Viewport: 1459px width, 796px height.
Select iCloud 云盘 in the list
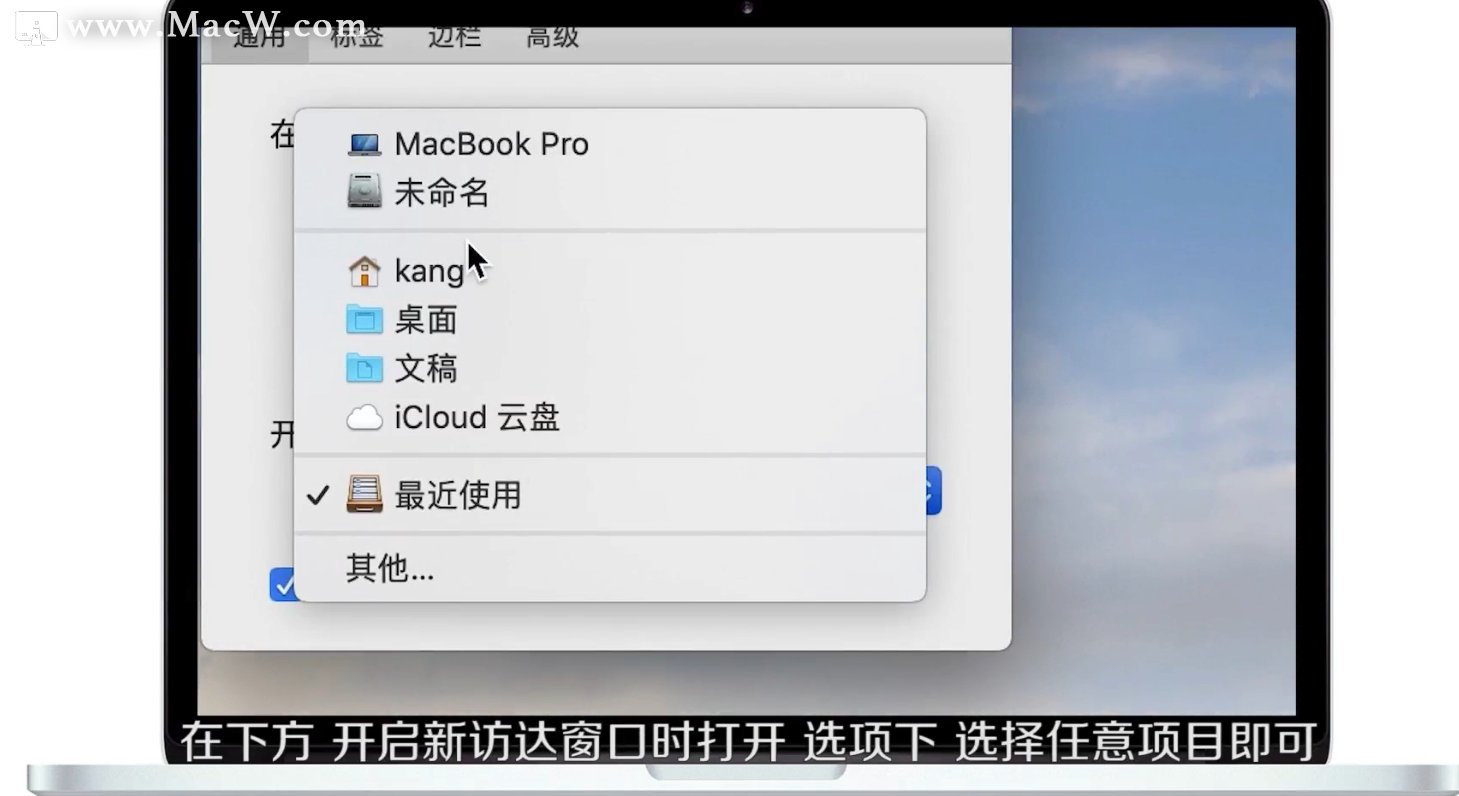click(610, 417)
